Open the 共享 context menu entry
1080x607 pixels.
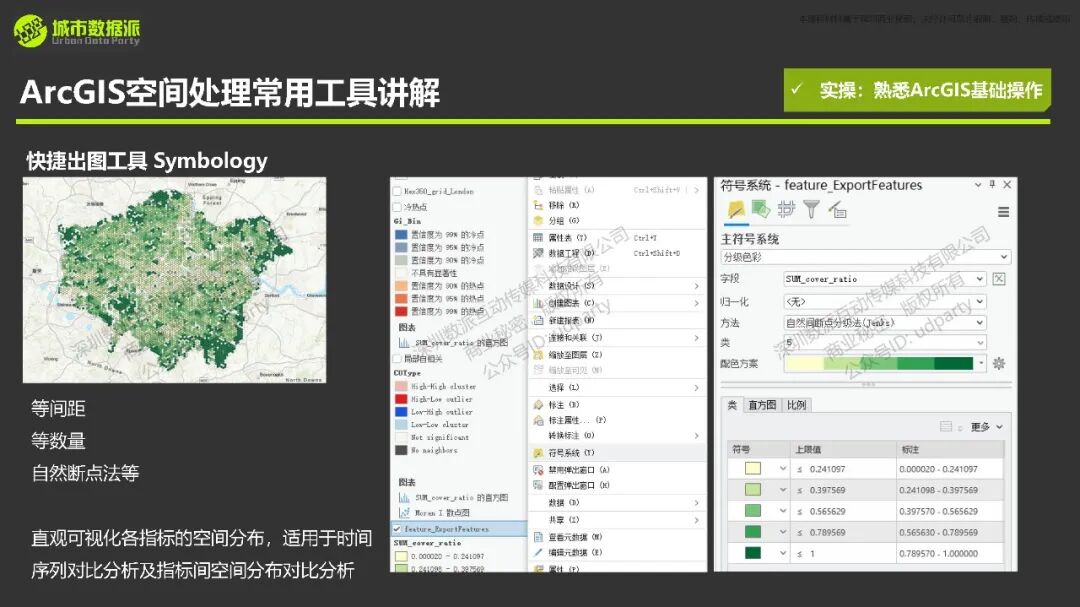(617, 519)
